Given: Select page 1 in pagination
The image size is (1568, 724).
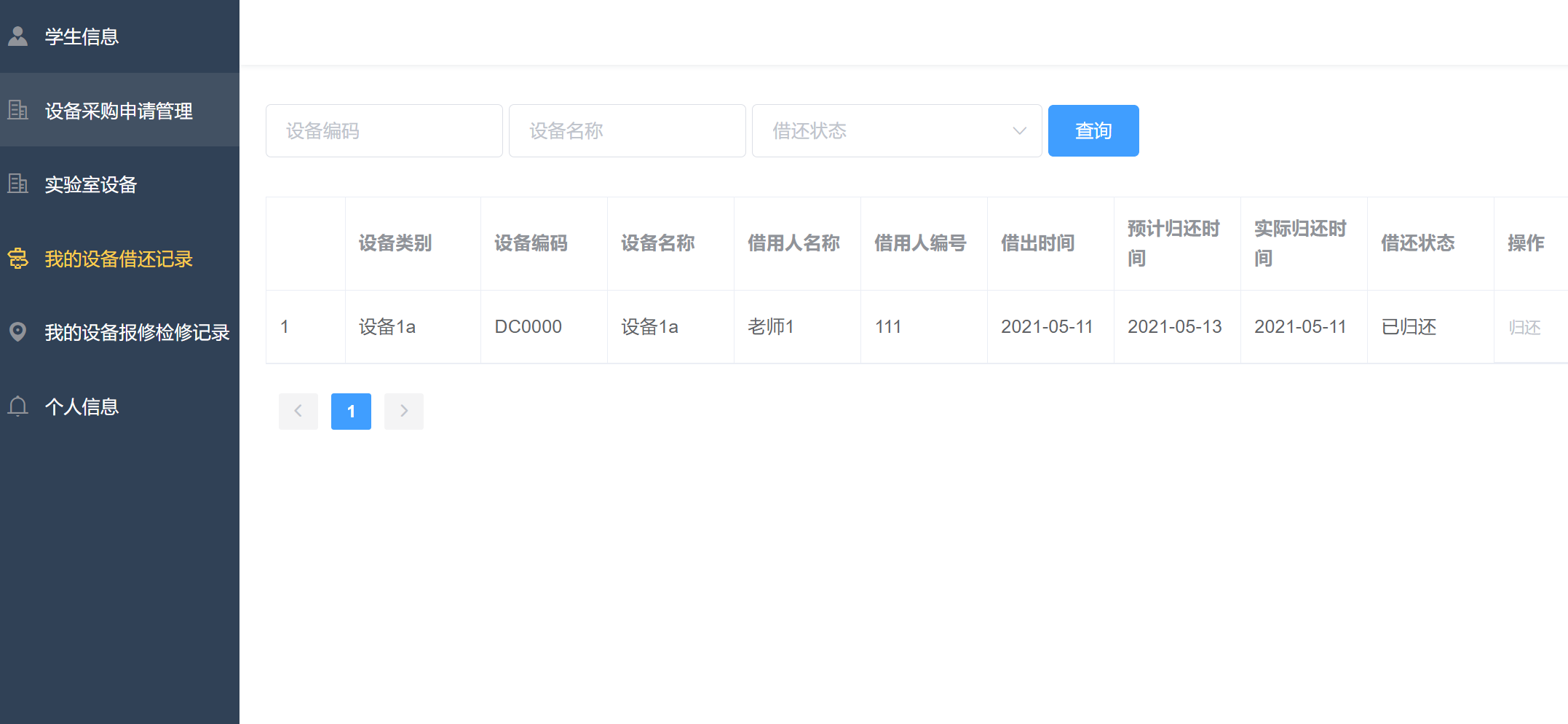Looking at the screenshot, I should (351, 411).
